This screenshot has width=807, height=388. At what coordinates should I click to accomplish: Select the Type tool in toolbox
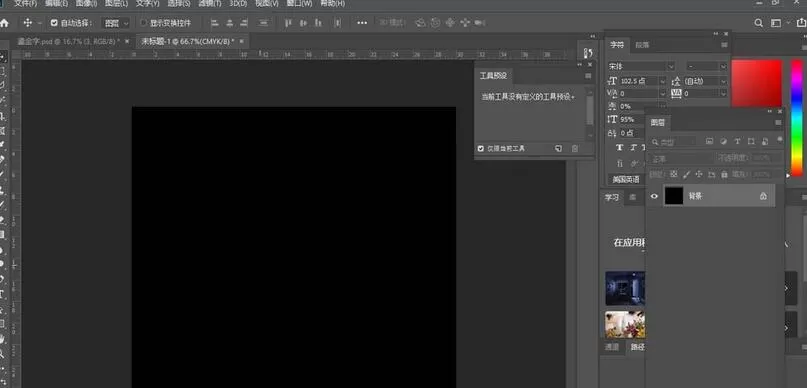[3, 295]
